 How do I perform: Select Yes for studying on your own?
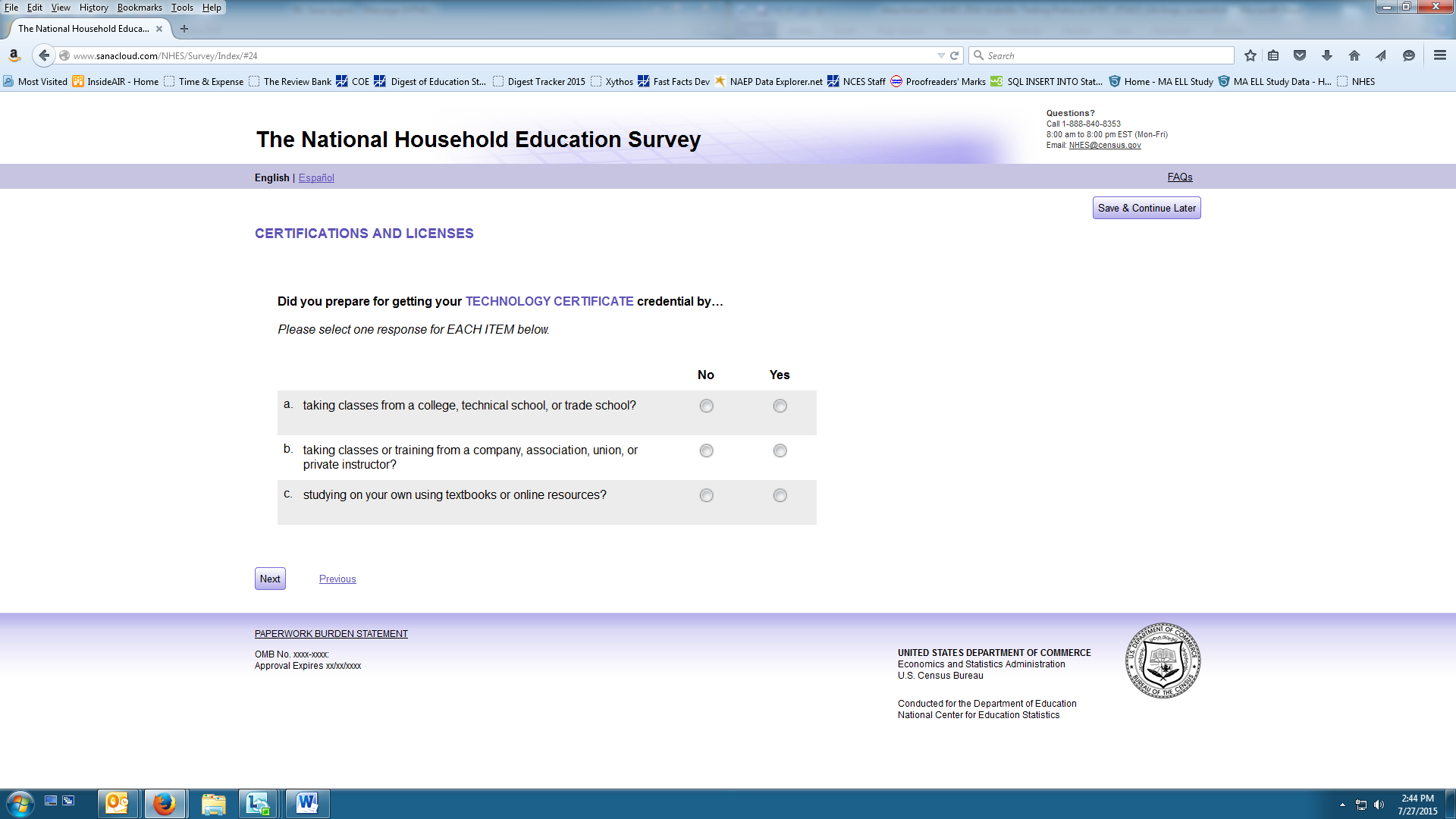click(x=780, y=496)
